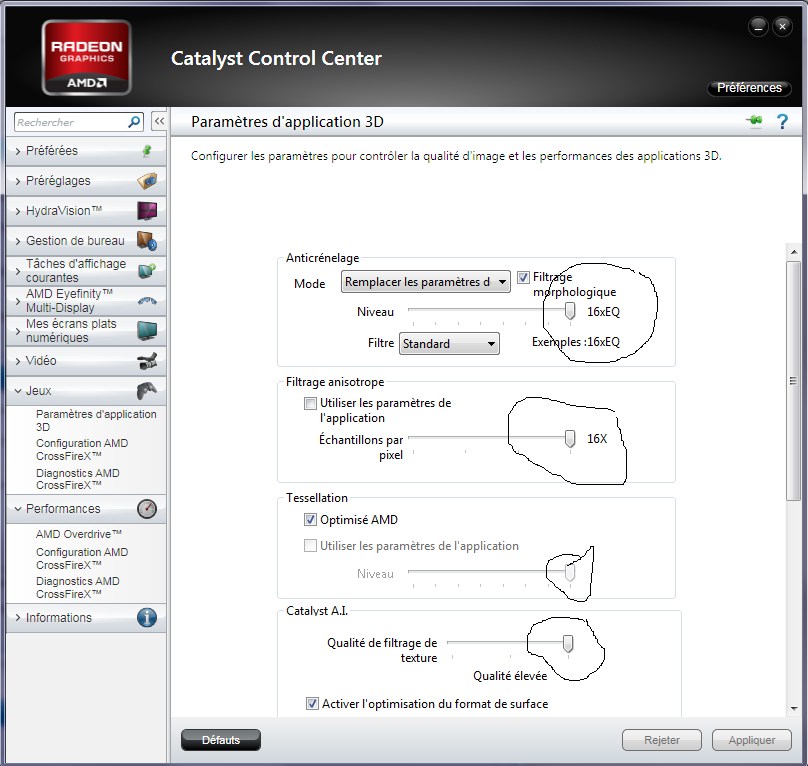
Task: Toggle Tessellation Utiliser les paramètres de l'application
Action: [x=310, y=545]
